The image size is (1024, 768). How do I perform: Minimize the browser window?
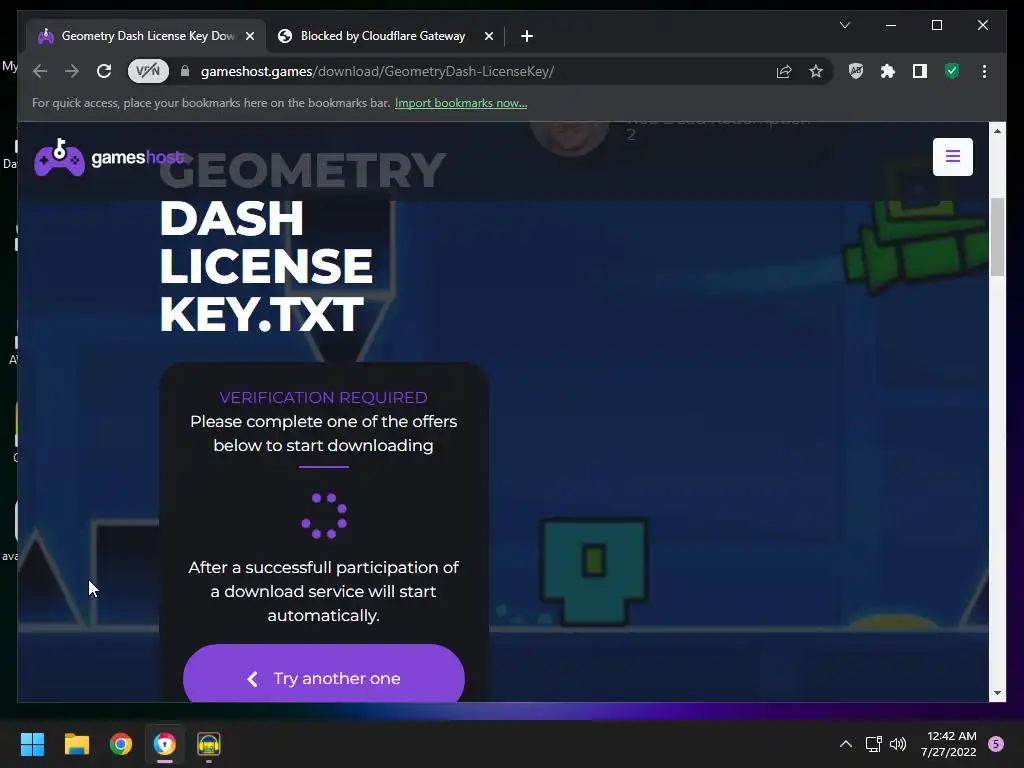click(891, 25)
